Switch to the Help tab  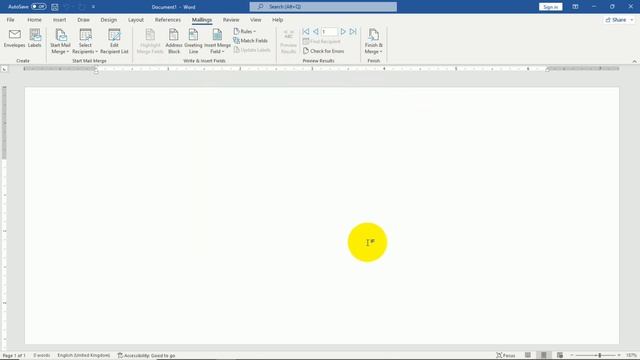coord(278,20)
